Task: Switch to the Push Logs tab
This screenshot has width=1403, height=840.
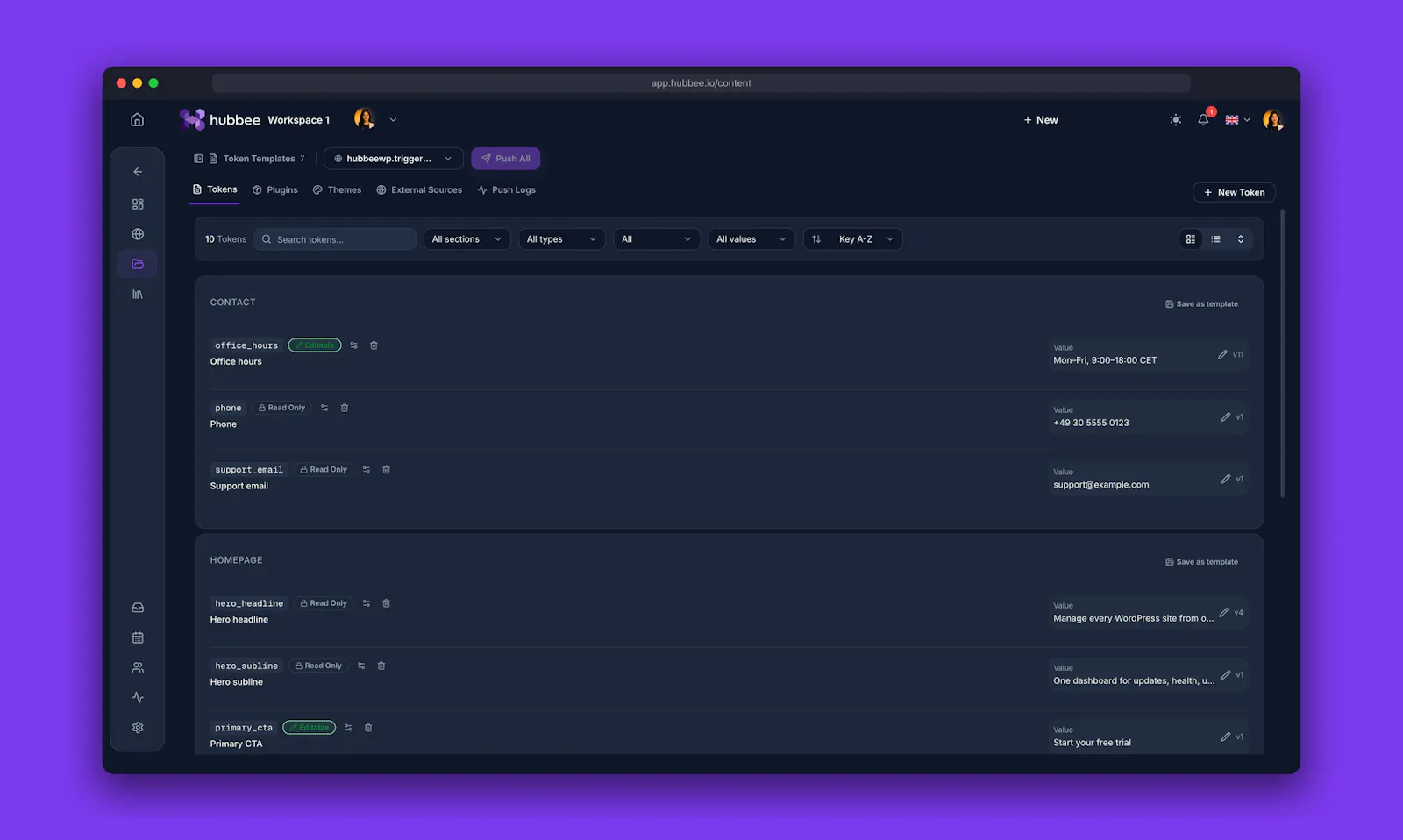Action: tap(507, 190)
